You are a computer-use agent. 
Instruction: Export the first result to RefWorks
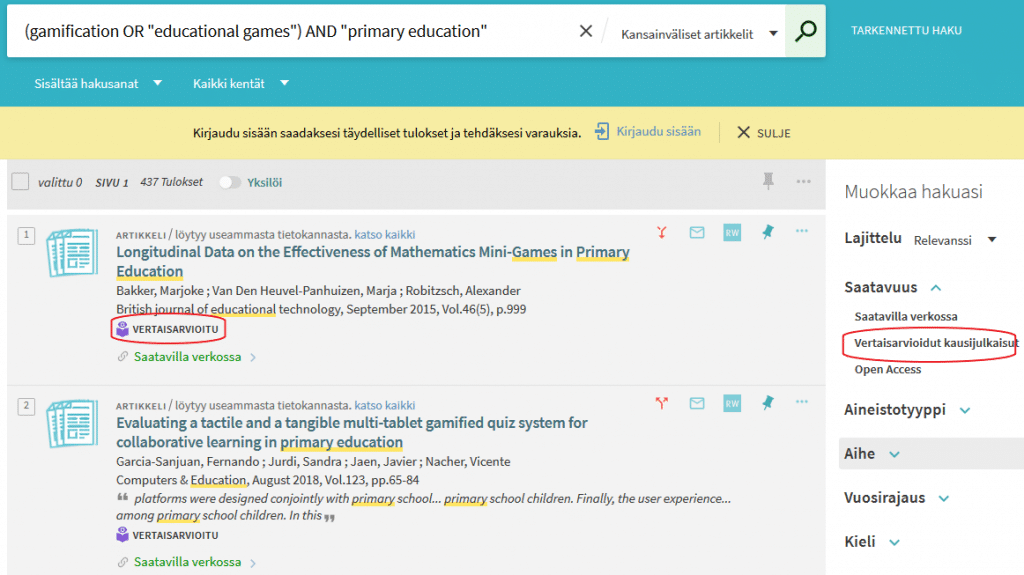point(732,232)
